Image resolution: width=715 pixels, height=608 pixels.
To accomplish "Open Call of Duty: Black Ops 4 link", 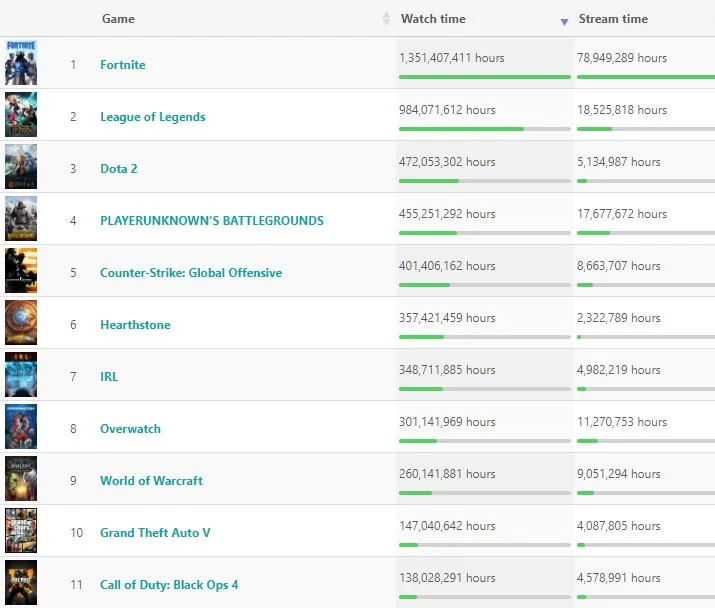I will pos(169,585).
